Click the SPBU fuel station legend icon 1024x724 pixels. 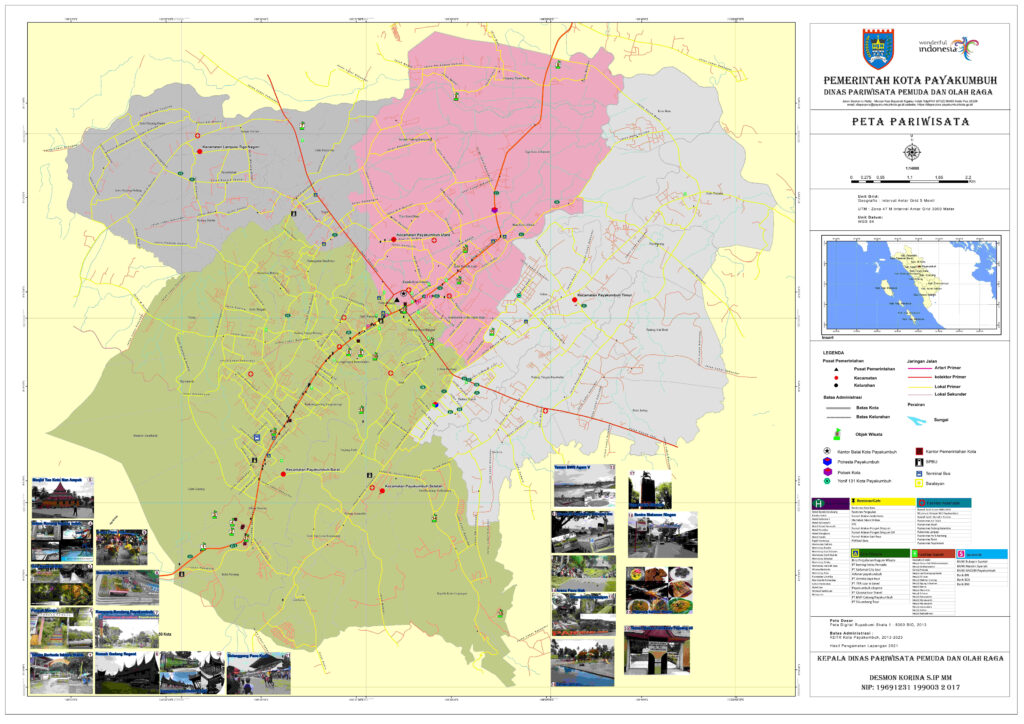tap(919, 463)
